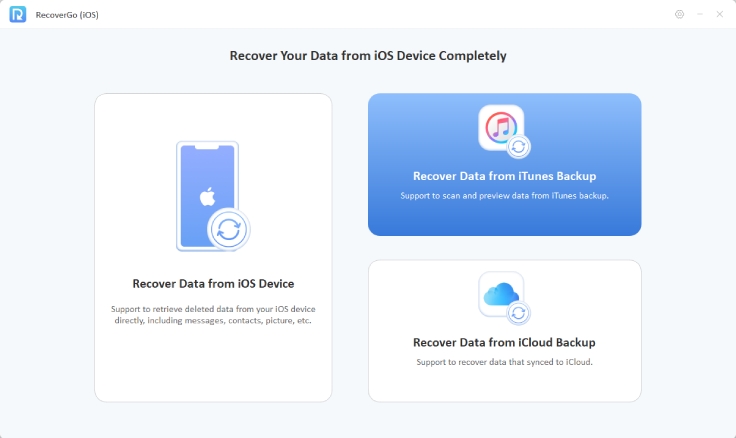Image resolution: width=736 pixels, height=438 pixels.
Task: Open the settings gear icon in title bar
Action: click(679, 15)
